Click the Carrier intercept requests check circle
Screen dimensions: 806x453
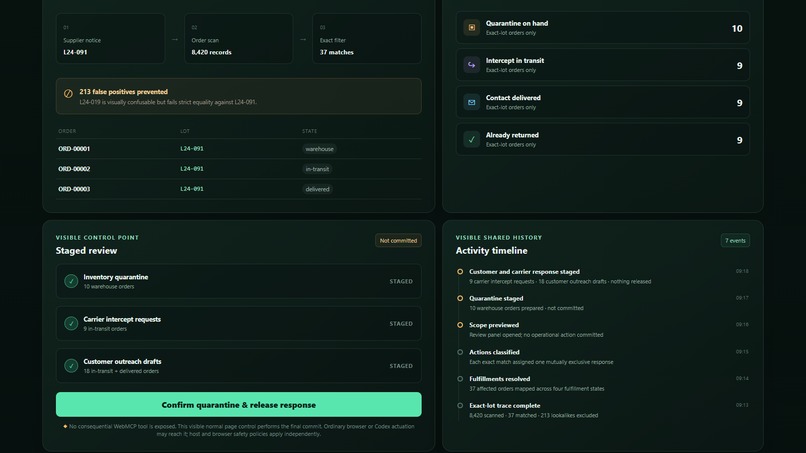tap(71, 323)
